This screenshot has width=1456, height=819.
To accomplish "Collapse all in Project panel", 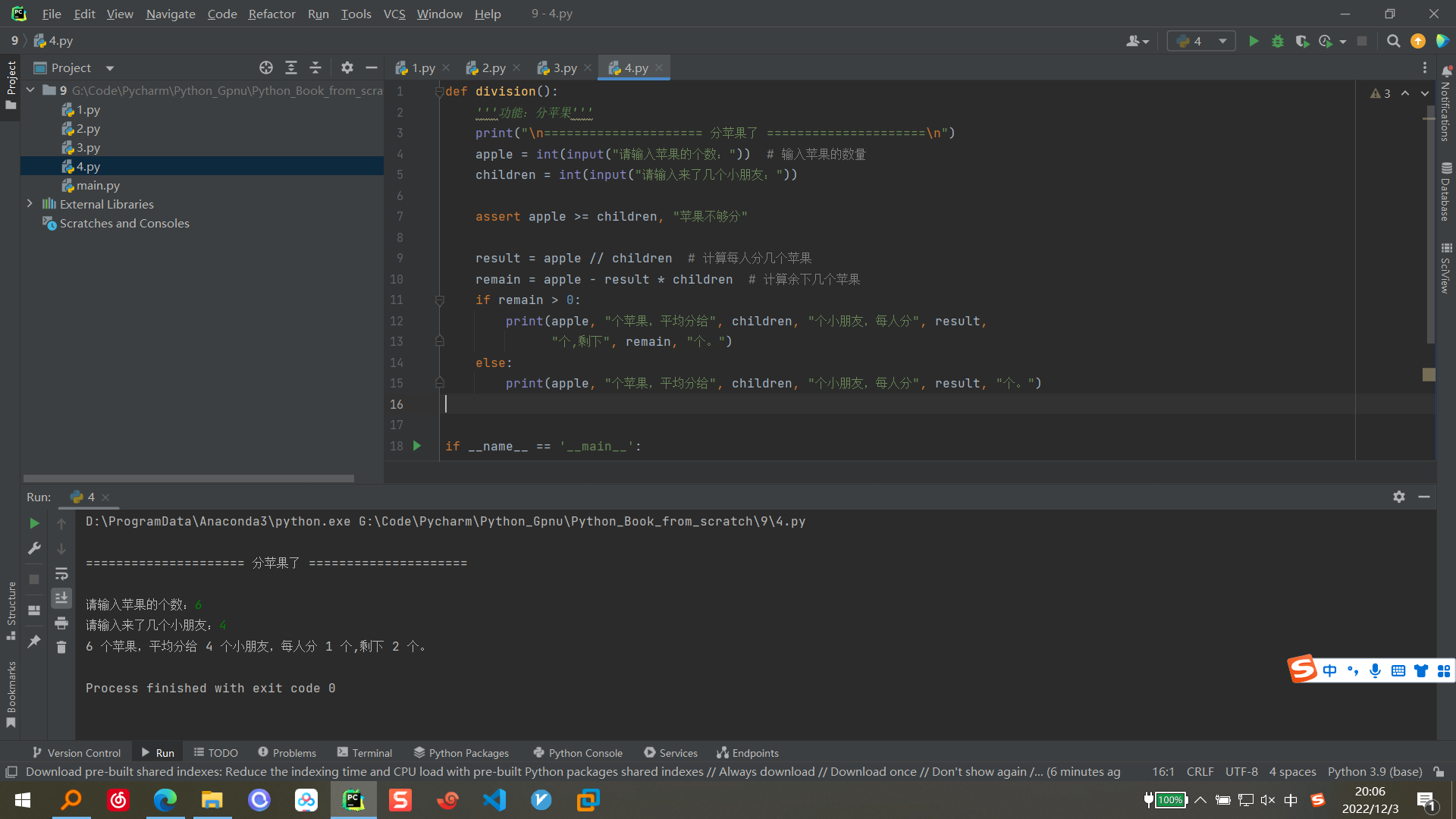I will click(x=315, y=67).
